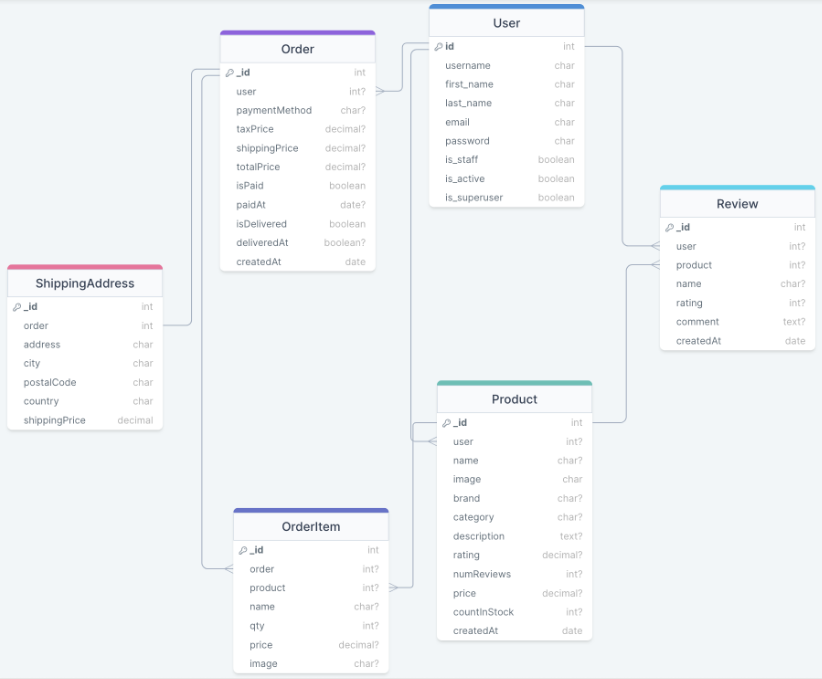The width and height of the screenshot is (822, 679).
Task: Click the brand field in Product
Action: click(x=514, y=498)
